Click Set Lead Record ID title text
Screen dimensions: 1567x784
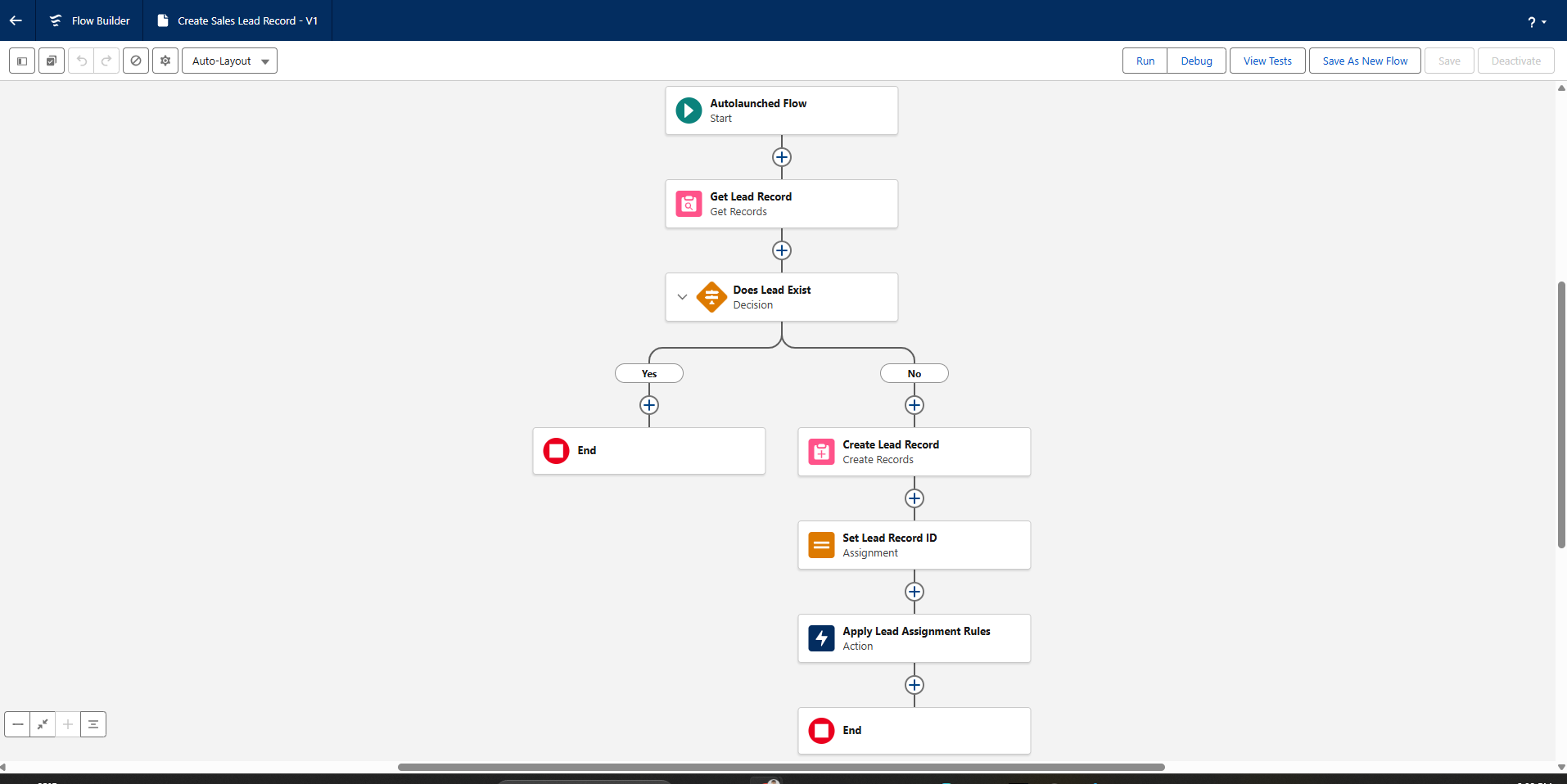click(890, 538)
